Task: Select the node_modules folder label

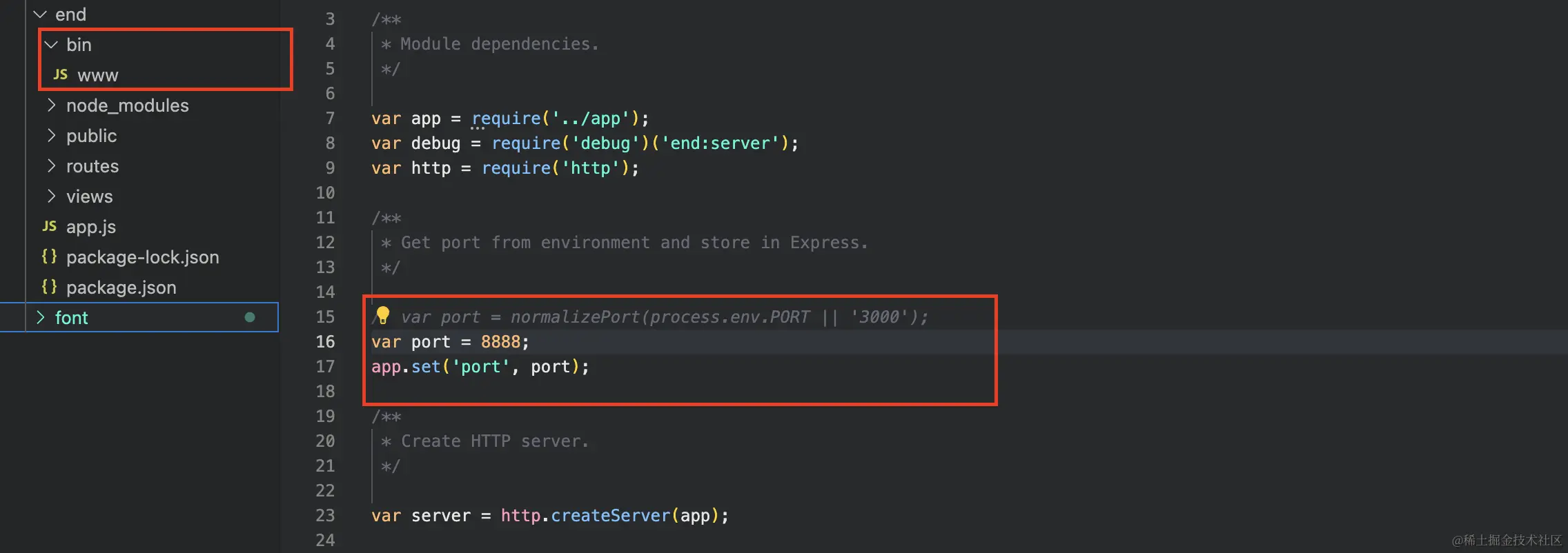Action: [x=128, y=105]
